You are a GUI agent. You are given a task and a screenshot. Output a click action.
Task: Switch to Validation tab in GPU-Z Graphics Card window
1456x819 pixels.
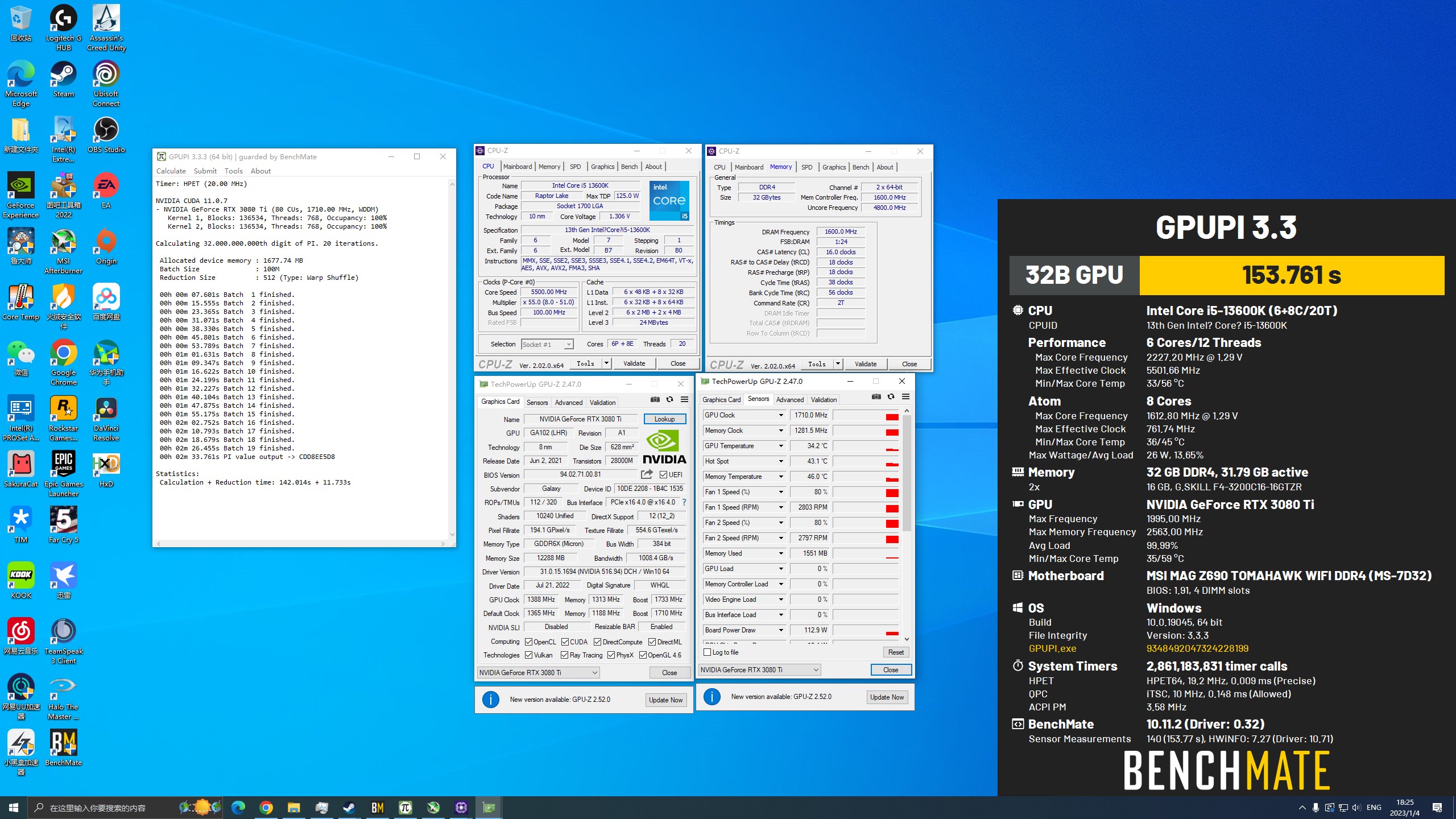click(602, 403)
